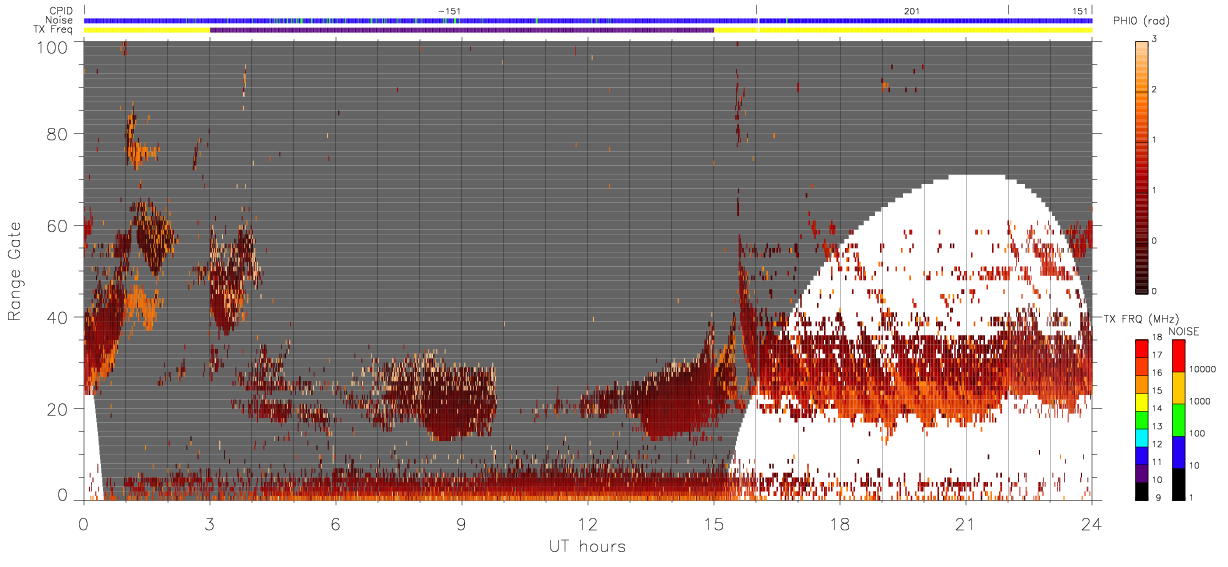Click the 2 label on PHI0 colorbar

tap(1156, 90)
